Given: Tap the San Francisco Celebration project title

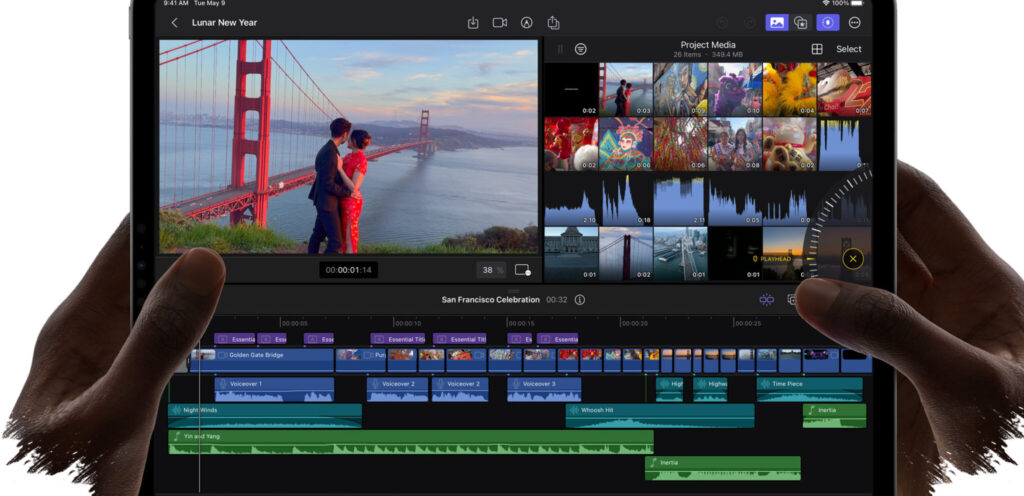Looking at the screenshot, I should click(490, 300).
